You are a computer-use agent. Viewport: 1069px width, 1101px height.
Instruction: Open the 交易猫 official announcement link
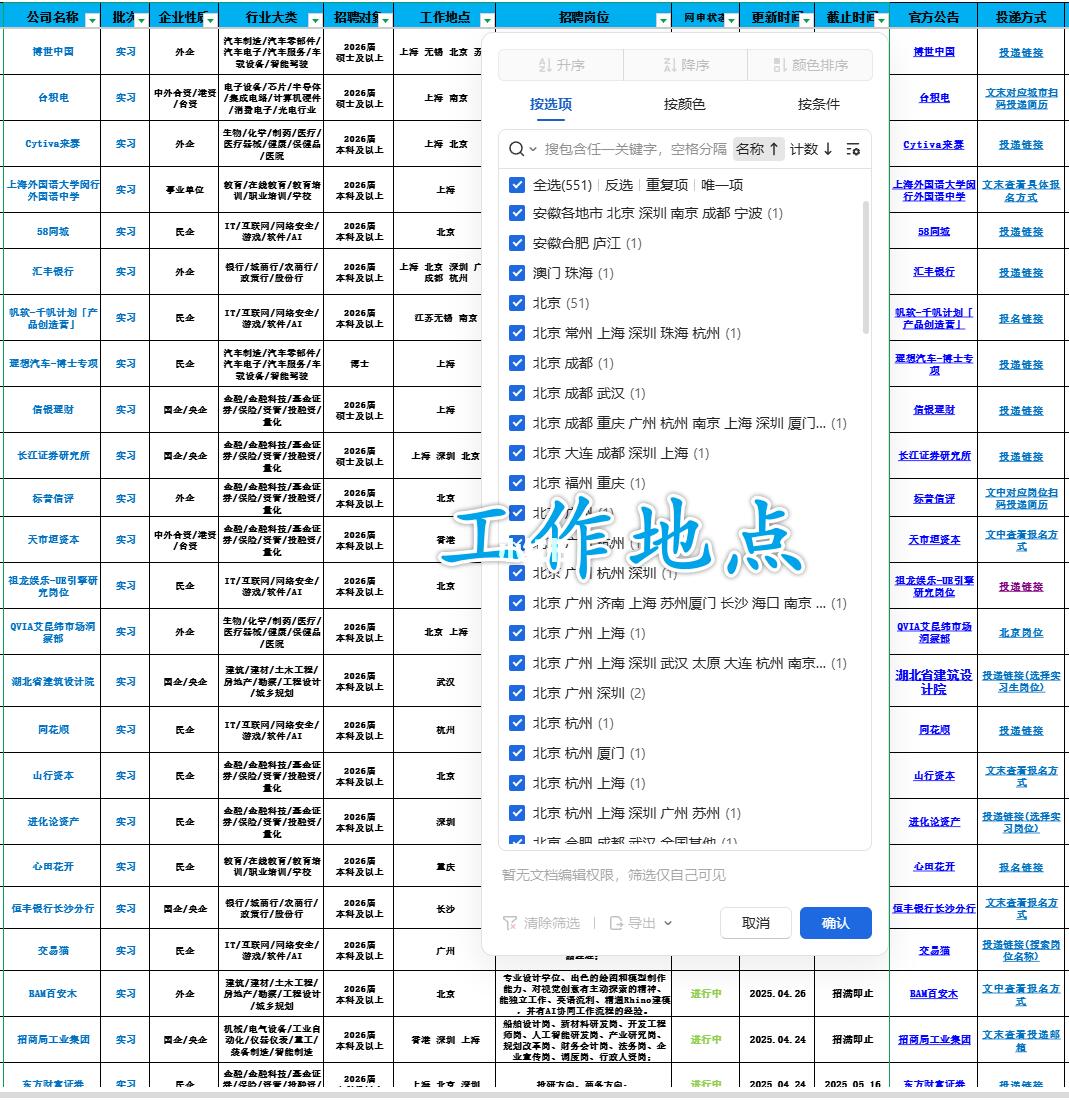pos(933,950)
